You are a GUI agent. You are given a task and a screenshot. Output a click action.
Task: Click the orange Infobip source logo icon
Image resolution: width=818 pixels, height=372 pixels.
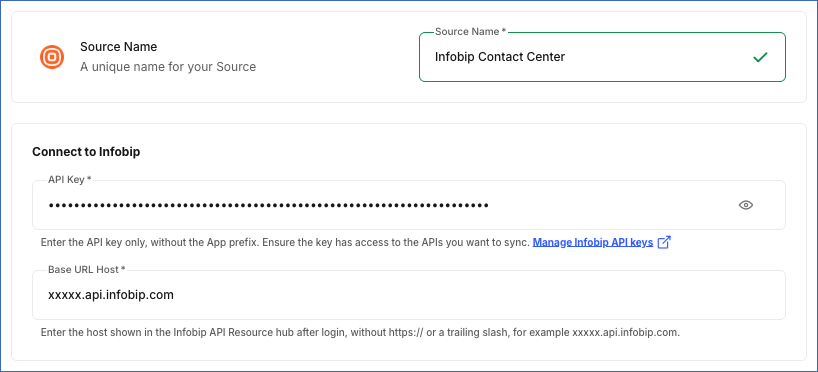(52, 57)
